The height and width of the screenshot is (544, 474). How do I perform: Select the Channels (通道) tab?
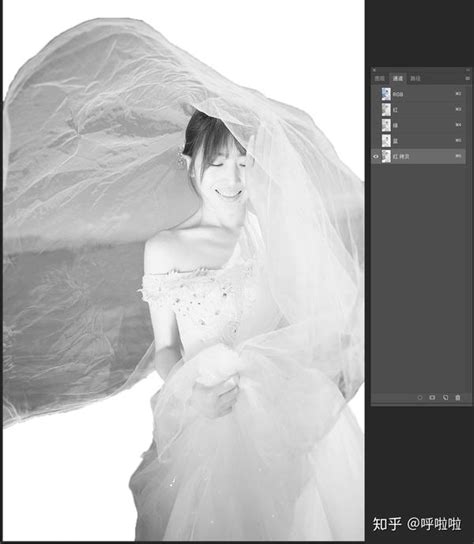pos(398,79)
